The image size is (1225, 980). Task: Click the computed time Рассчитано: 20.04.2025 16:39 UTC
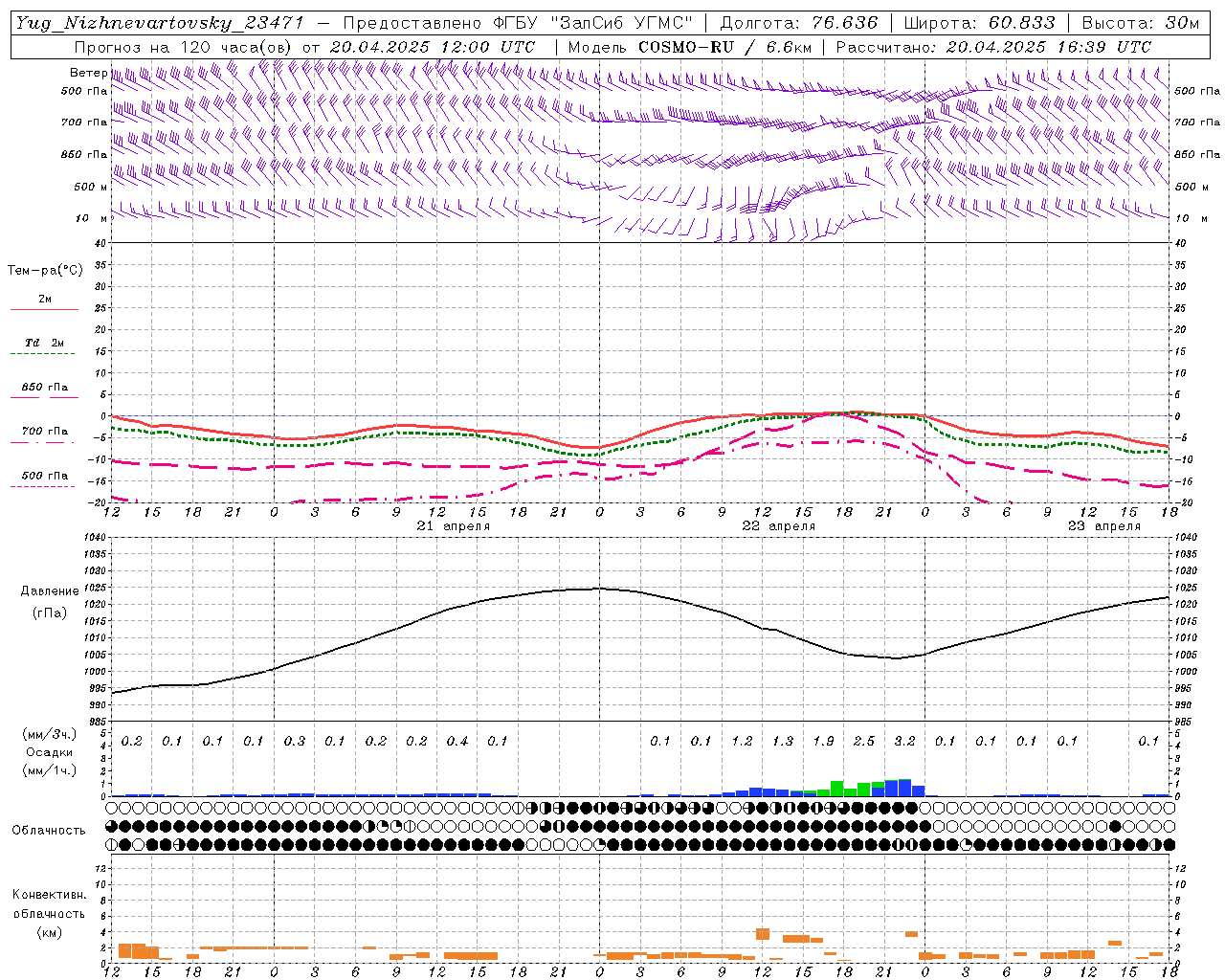tap(993, 47)
